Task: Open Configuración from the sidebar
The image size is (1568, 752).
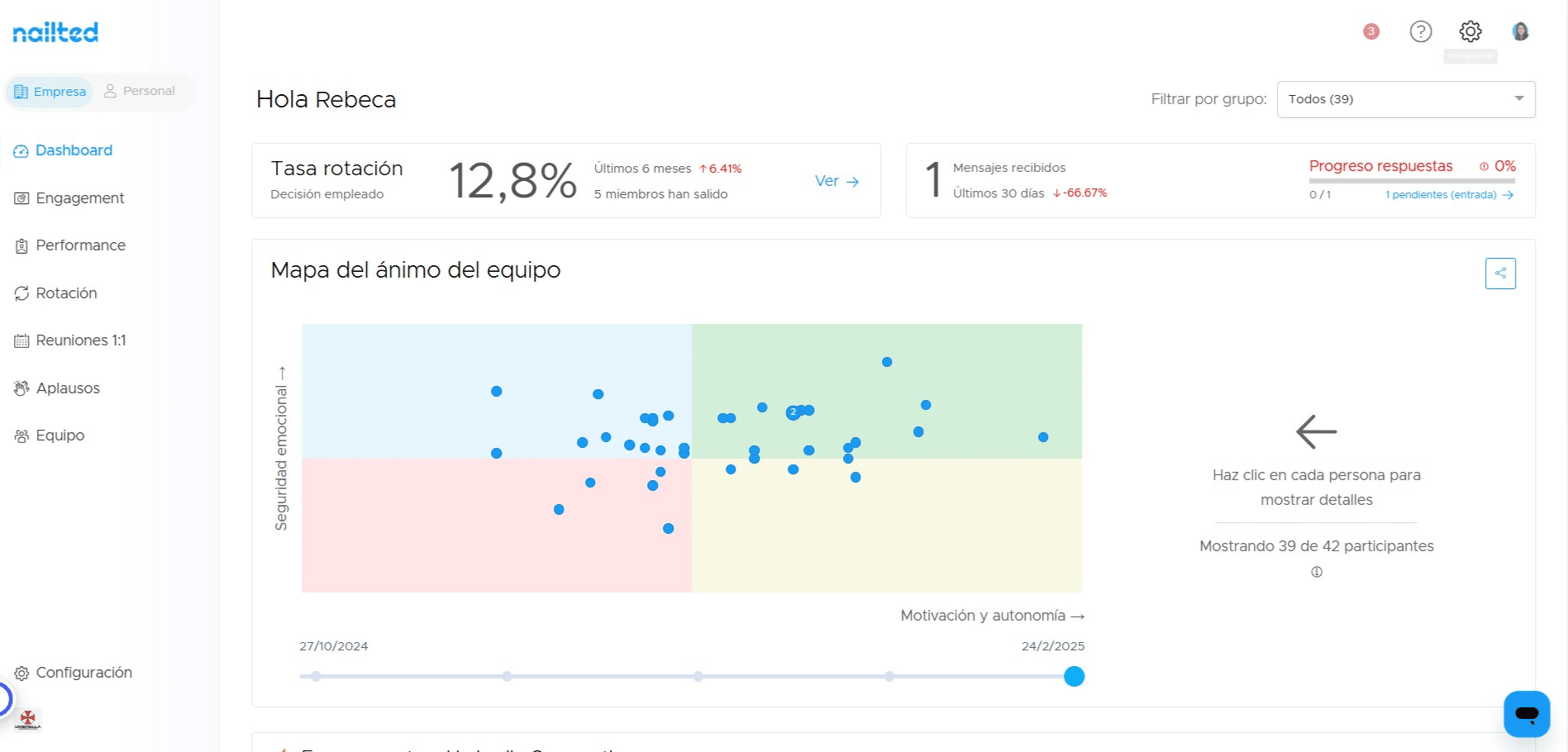Action: [x=84, y=672]
